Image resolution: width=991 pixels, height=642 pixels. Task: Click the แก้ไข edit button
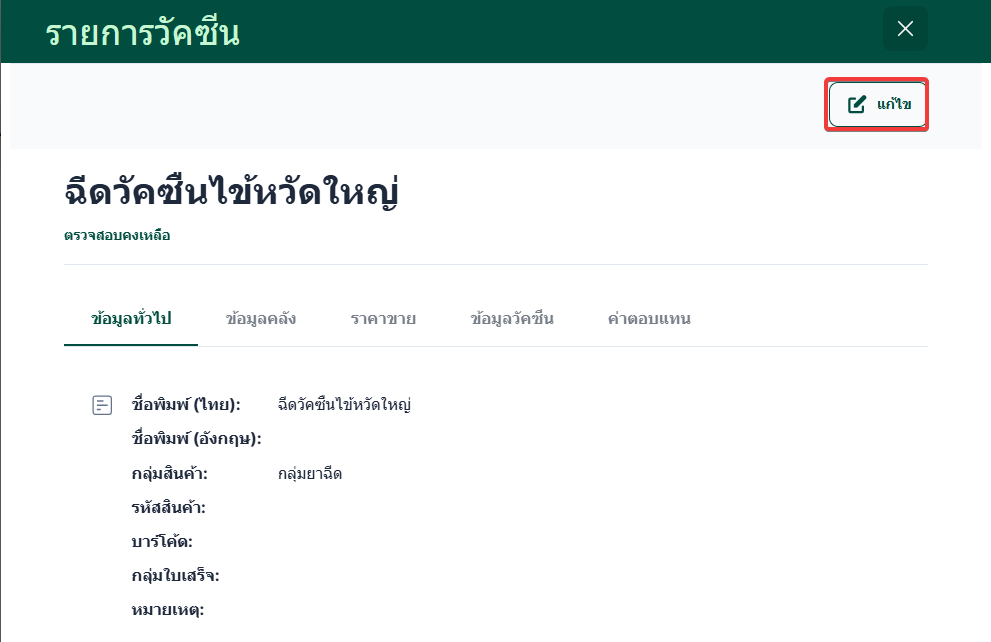click(878, 104)
